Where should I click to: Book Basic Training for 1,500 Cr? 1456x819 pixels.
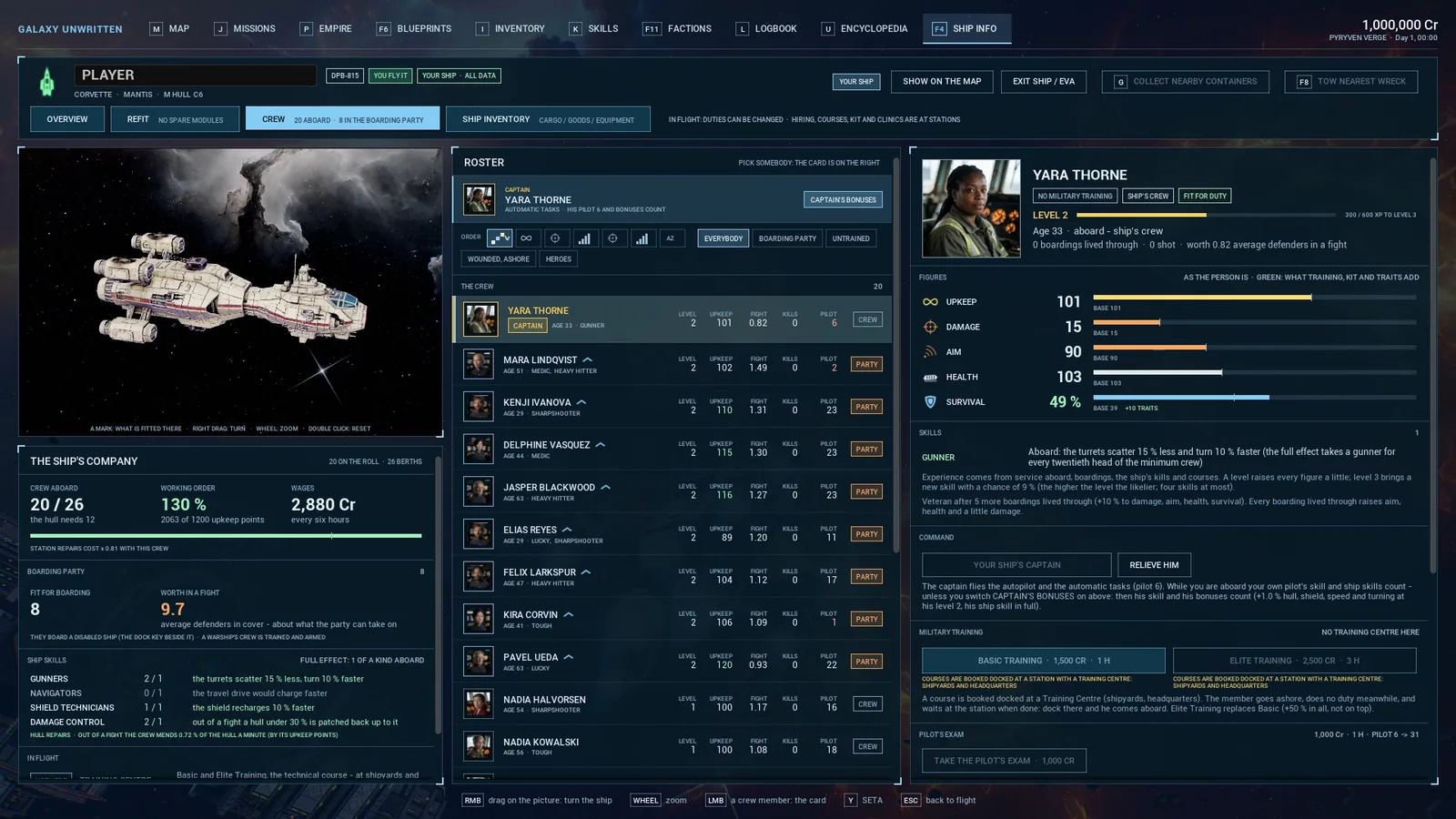pos(1044,661)
